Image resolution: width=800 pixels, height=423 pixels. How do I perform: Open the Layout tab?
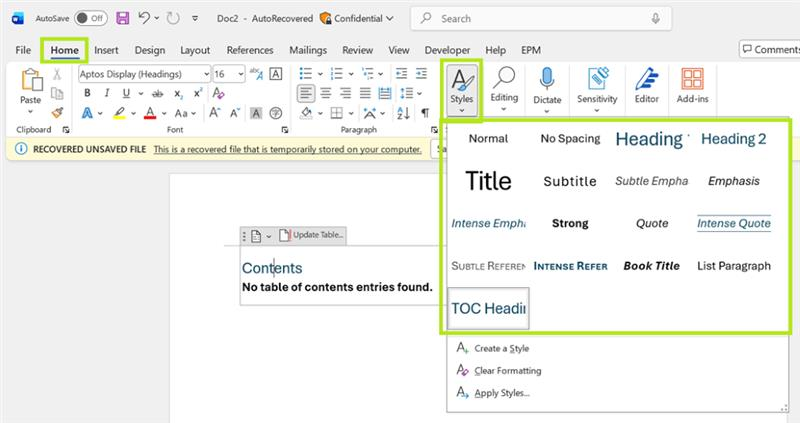pos(195,50)
